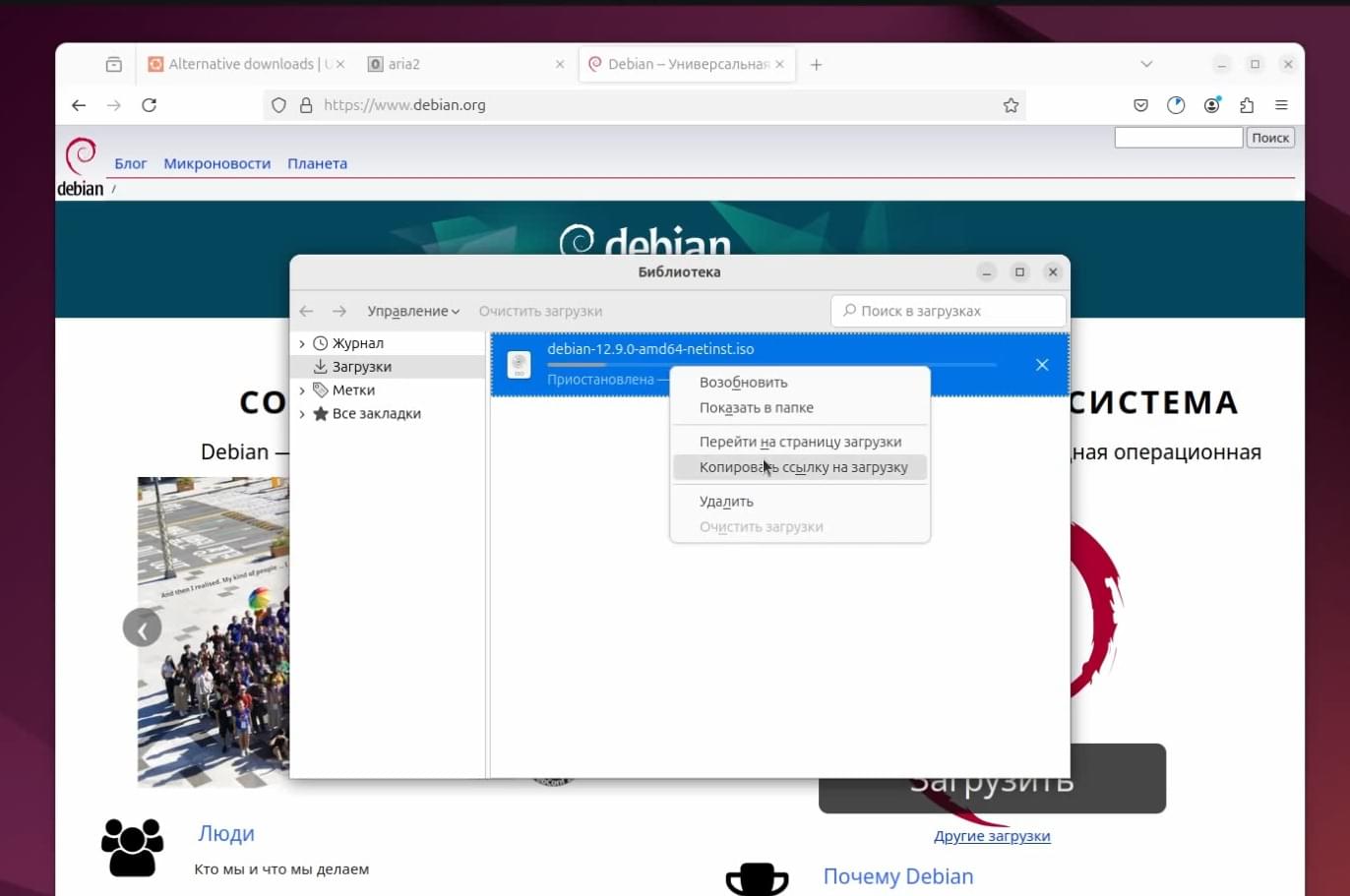The image size is (1350, 896).
Task: Open the Управление dropdown menu
Action: (413, 311)
